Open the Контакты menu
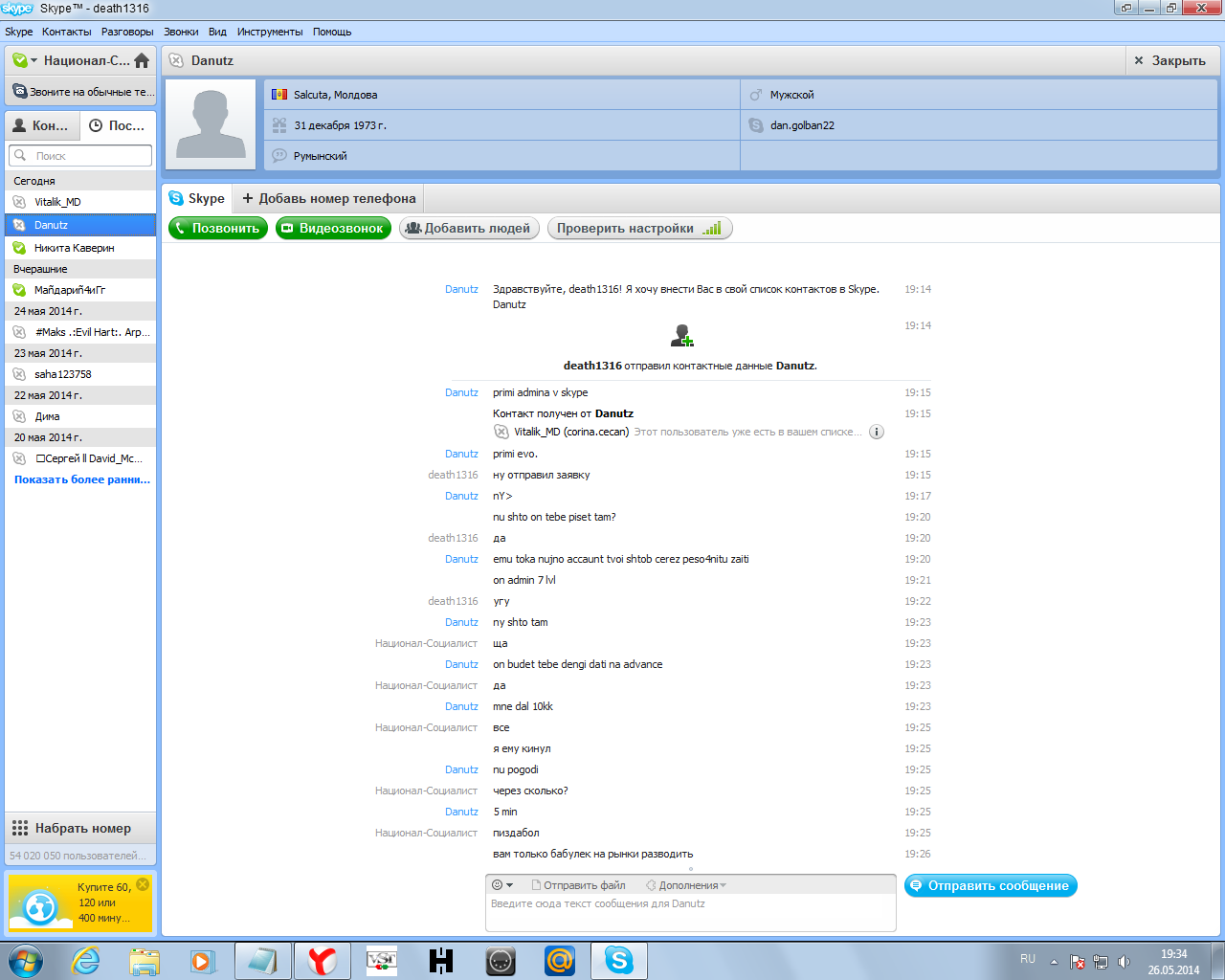 [x=67, y=32]
